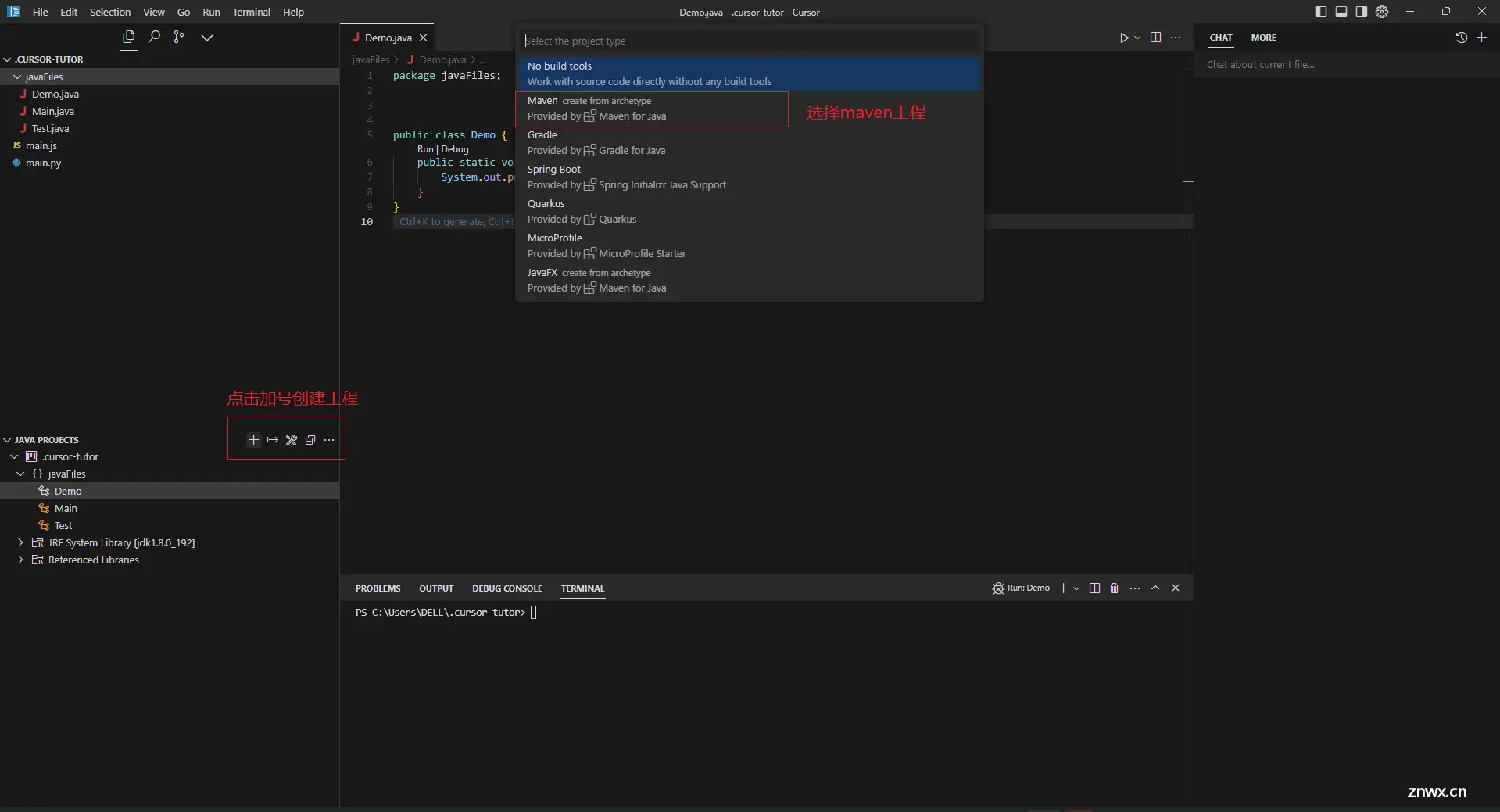Run the Java file with play button

[x=1124, y=38]
